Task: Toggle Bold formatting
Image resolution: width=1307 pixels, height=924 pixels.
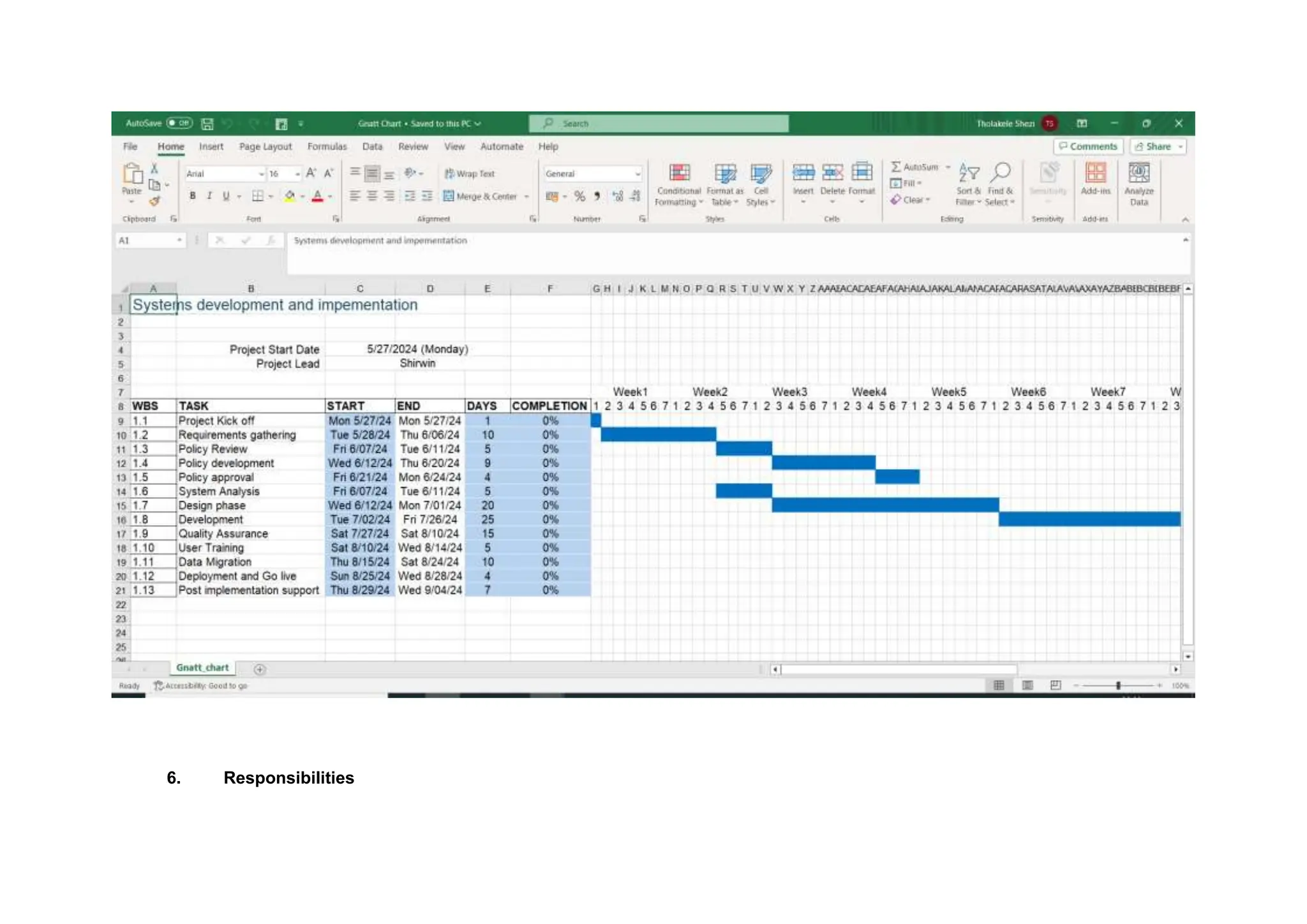Action: [x=193, y=197]
